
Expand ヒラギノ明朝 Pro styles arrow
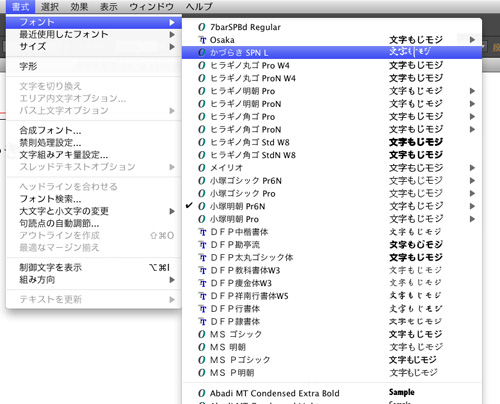pyautogui.click(x=472, y=91)
